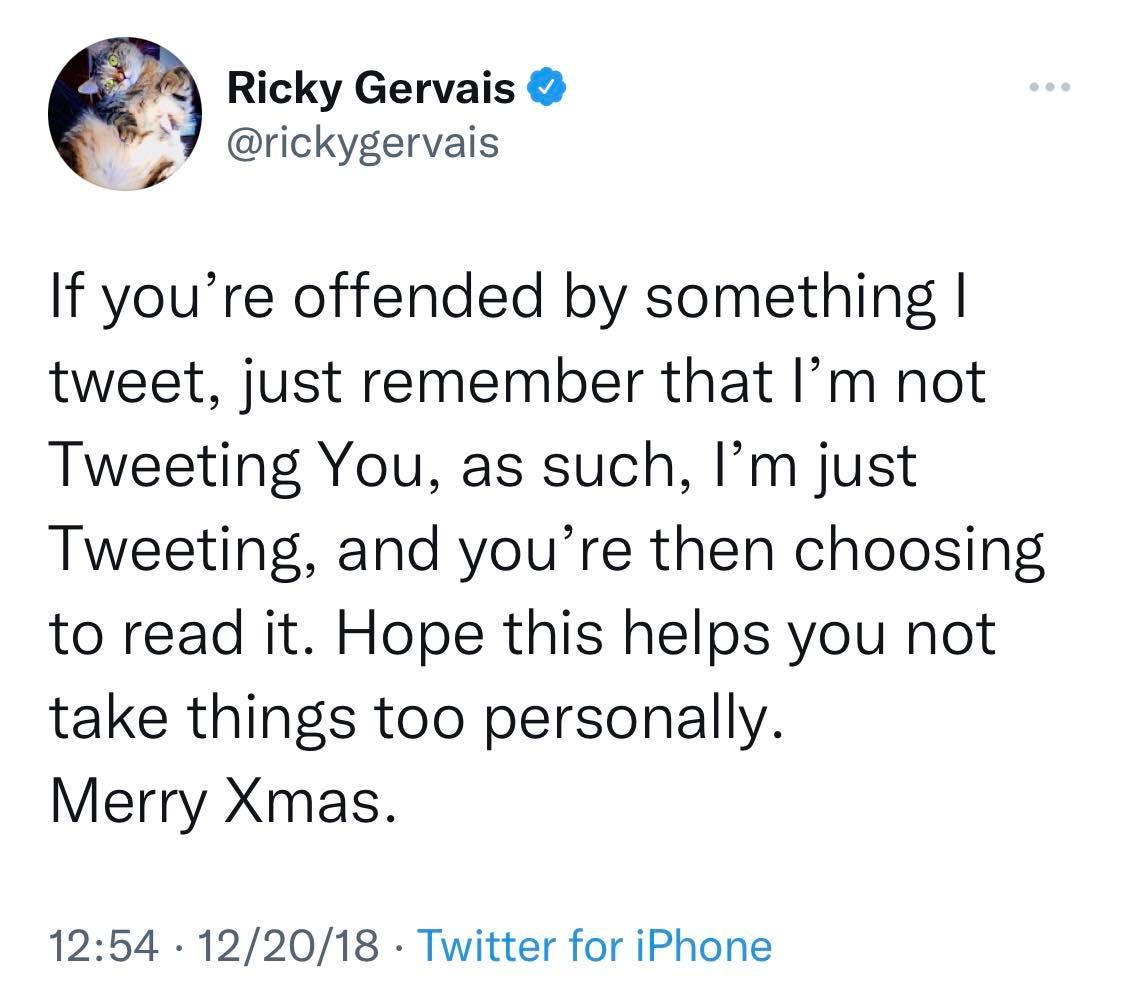
Task: Click the 12:54 tweet timestamp
Action: 104,945
